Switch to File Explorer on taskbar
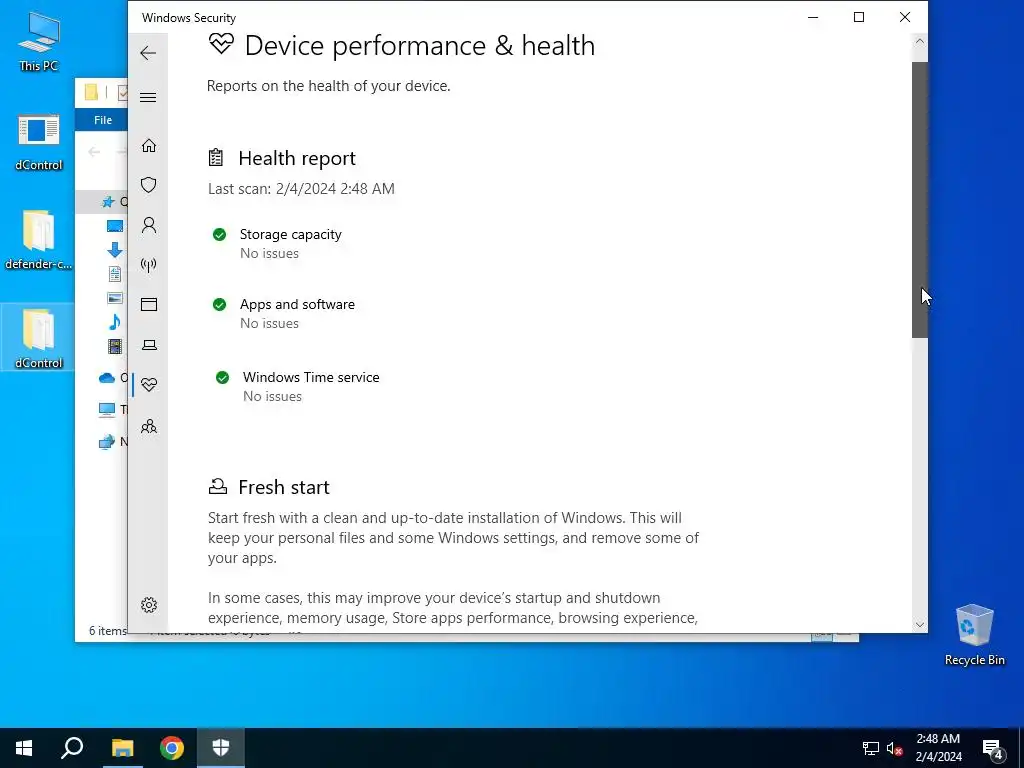 pyautogui.click(x=122, y=748)
